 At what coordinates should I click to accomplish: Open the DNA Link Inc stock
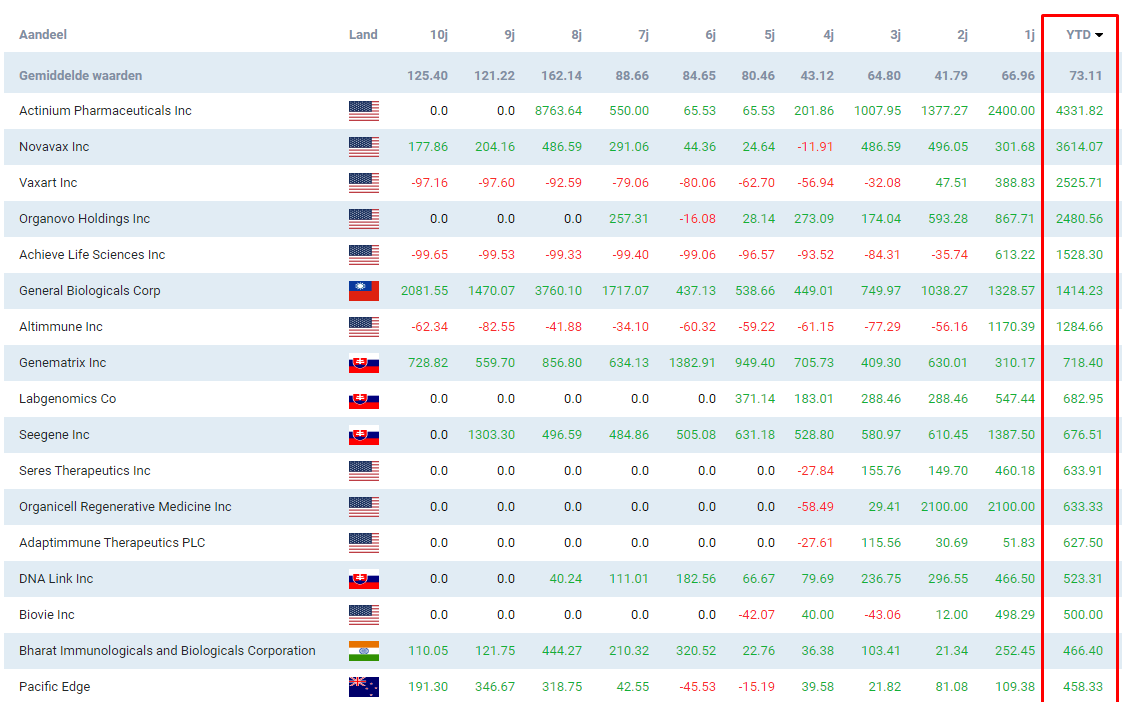[x=56, y=579]
